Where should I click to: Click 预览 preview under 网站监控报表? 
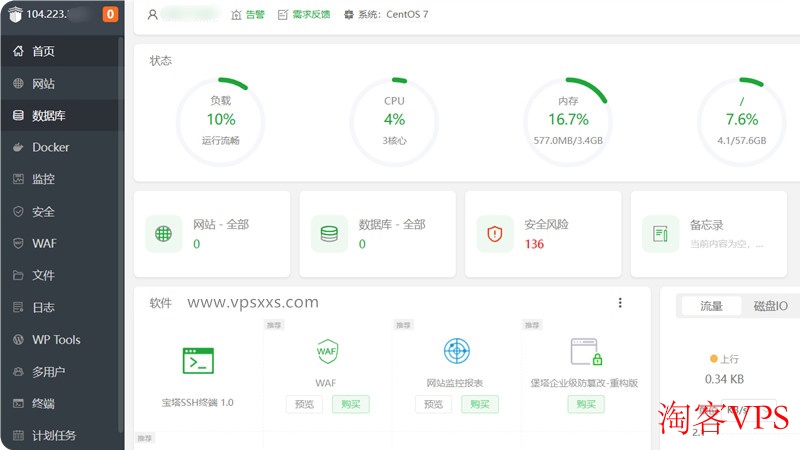pos(433,404)
